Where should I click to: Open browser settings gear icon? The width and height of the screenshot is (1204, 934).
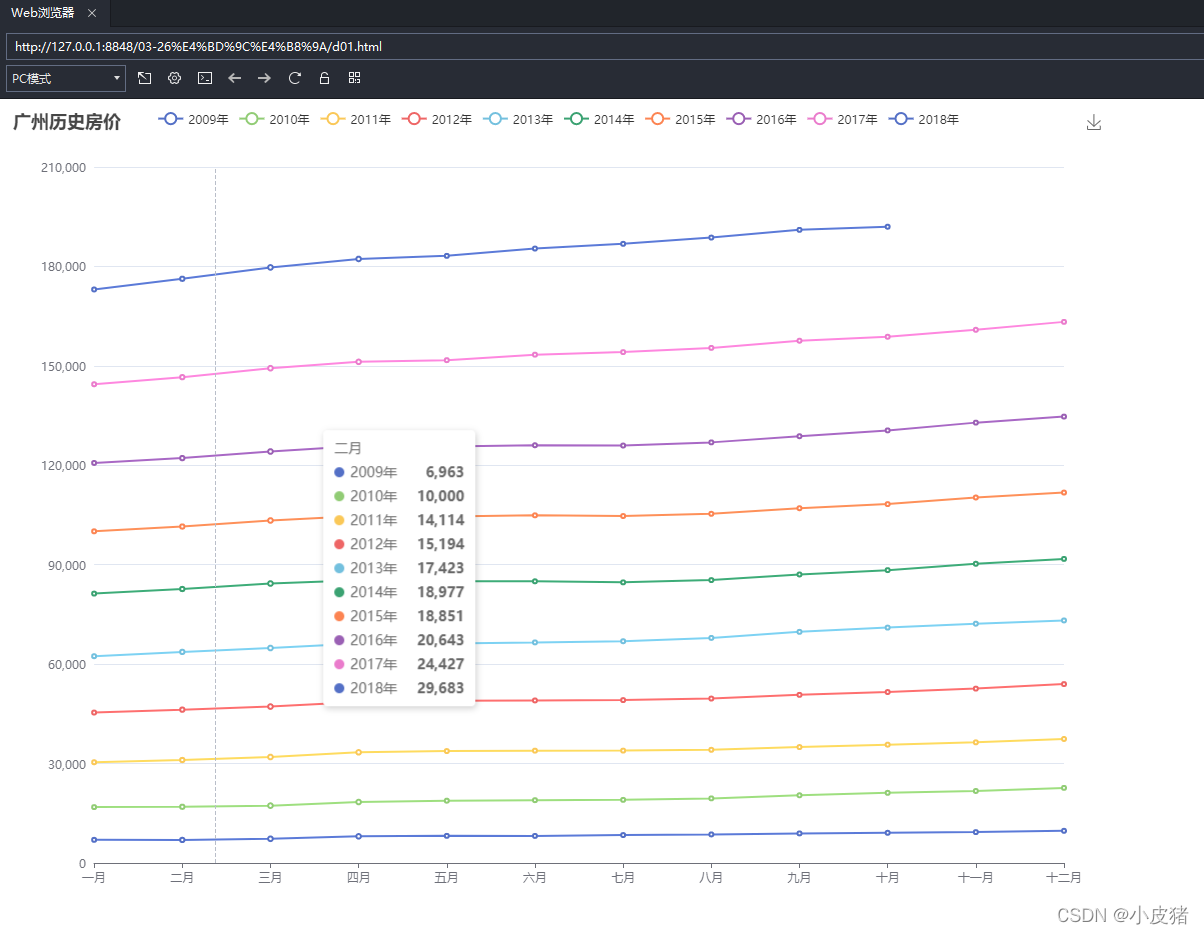[175, 78]
